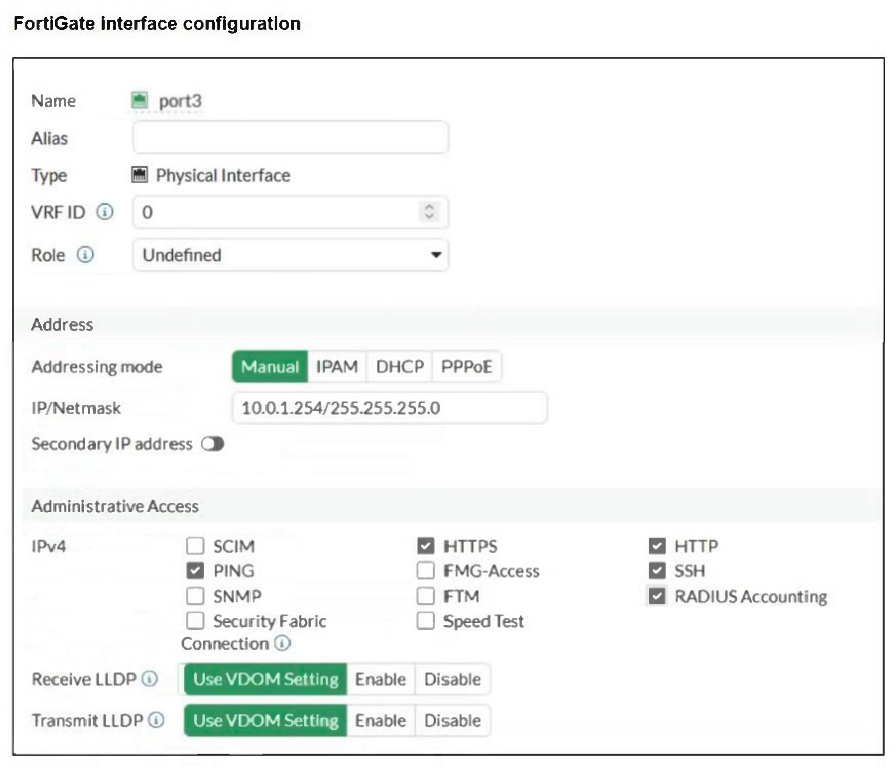Open the Role info tooltip icon
Image resolution: width=896 pixels, height=769 pixels.
click(85, 254)
